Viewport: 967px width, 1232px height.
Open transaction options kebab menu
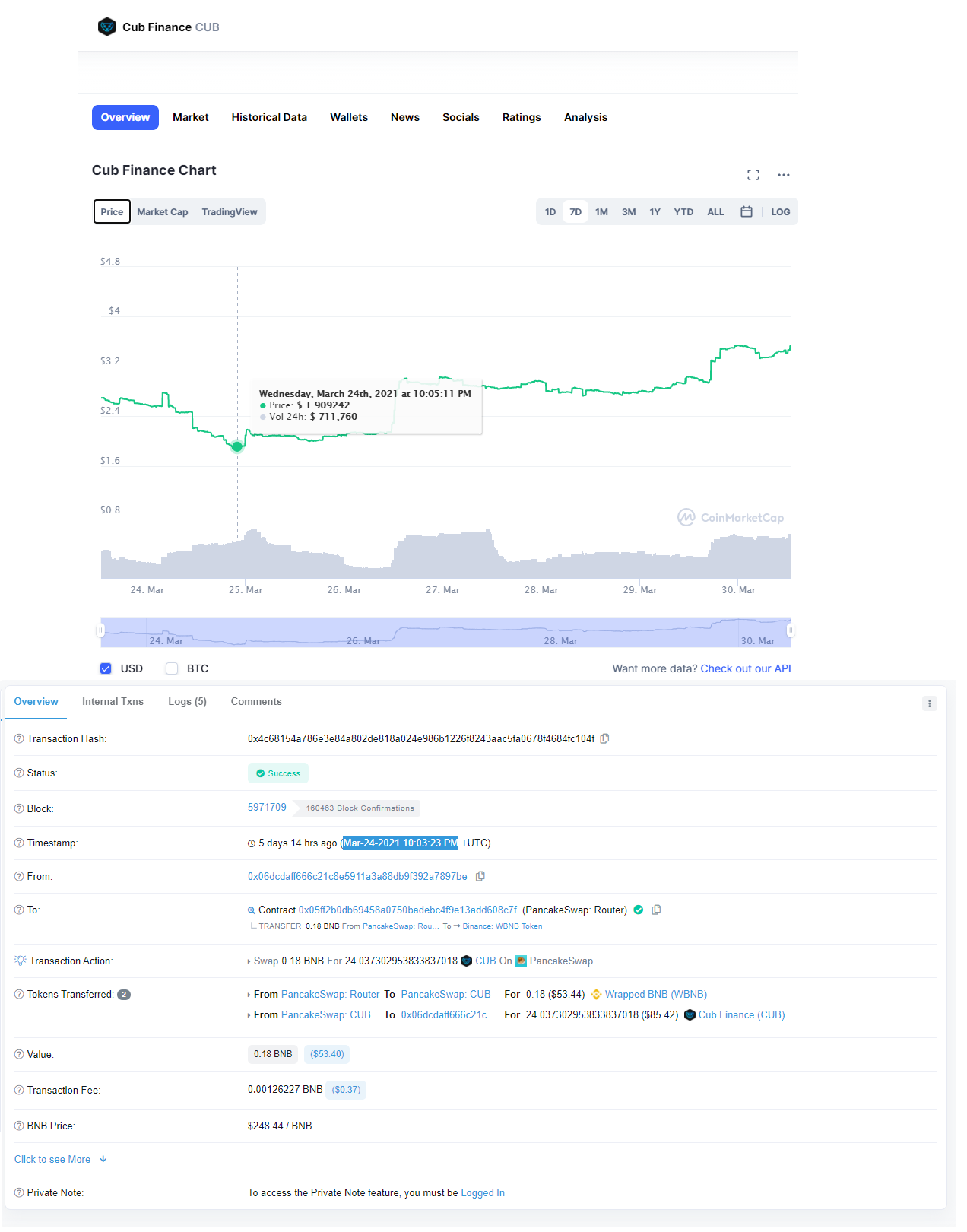[929, 703]
